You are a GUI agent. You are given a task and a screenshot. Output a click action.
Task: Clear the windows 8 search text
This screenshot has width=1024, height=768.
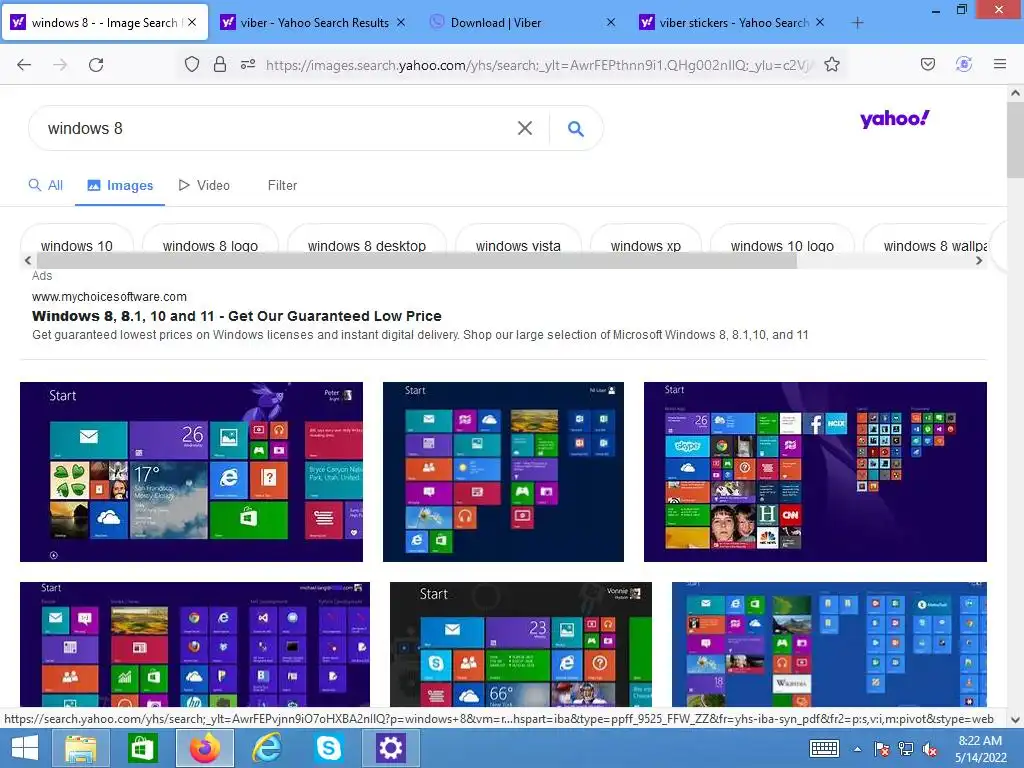point(524,128)
